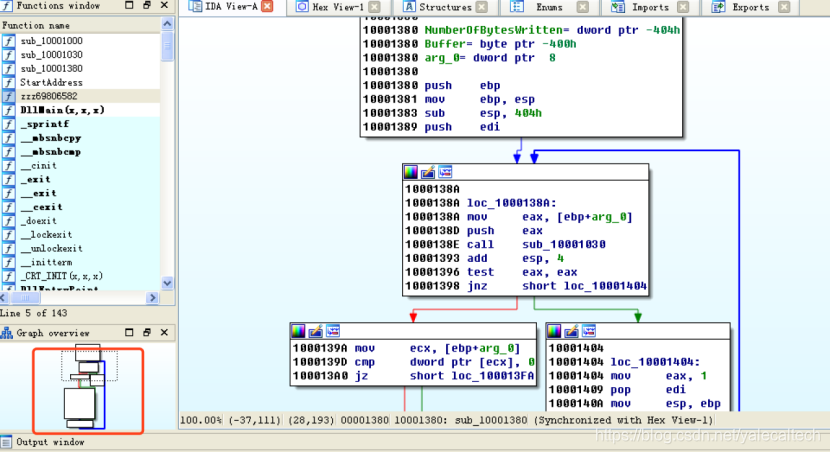The image size is (830, 454).
Task: Set node color for loc_10001404 block
Action: (554, 331)
